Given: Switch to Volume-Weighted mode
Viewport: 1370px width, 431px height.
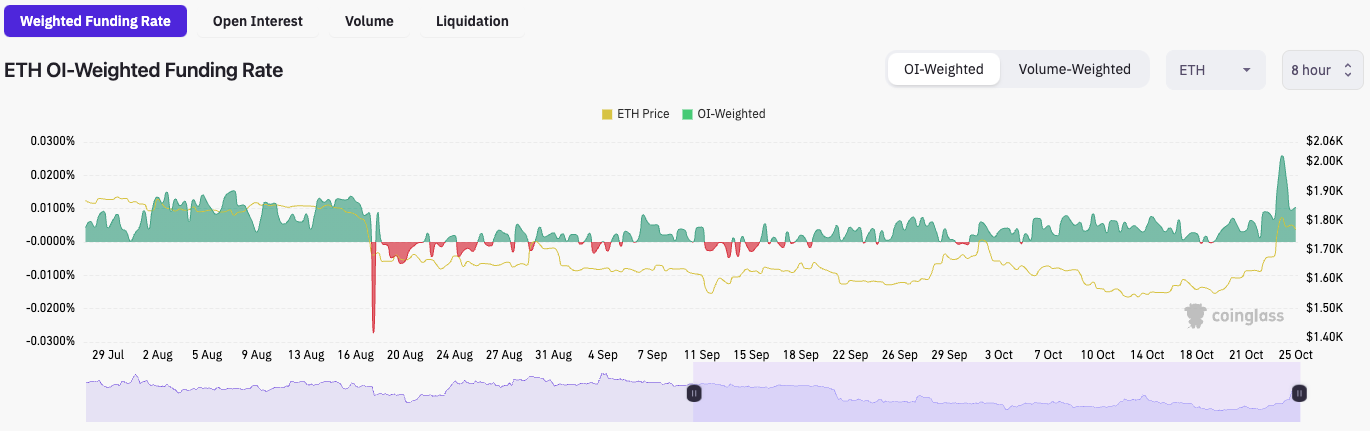Looking at the screenshot, I should coord(1074,70).
